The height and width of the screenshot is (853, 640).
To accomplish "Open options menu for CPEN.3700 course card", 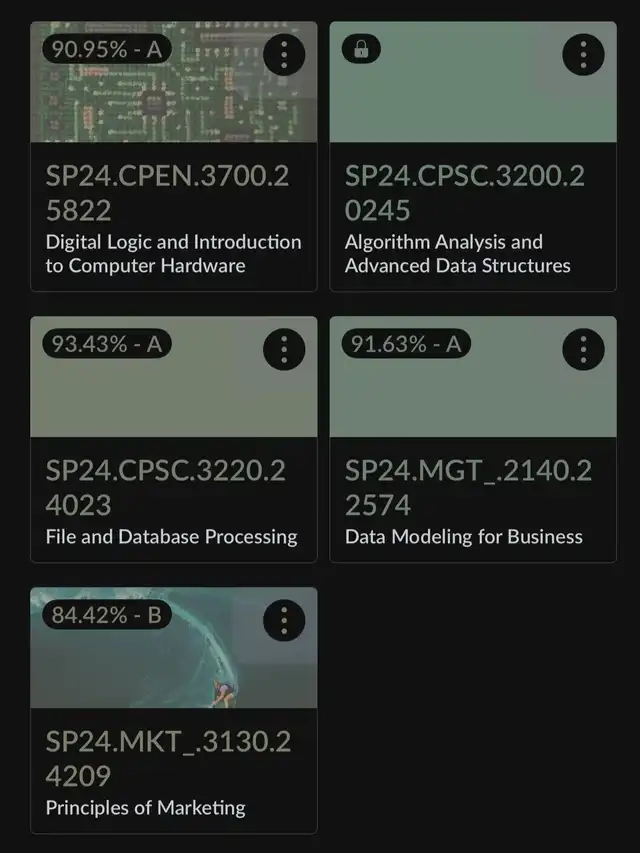I will 284,54.
